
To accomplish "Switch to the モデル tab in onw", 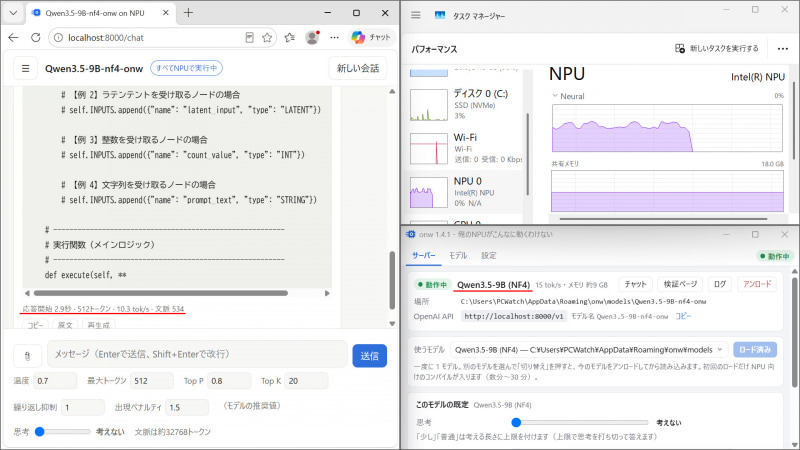I will click(458, 256).
